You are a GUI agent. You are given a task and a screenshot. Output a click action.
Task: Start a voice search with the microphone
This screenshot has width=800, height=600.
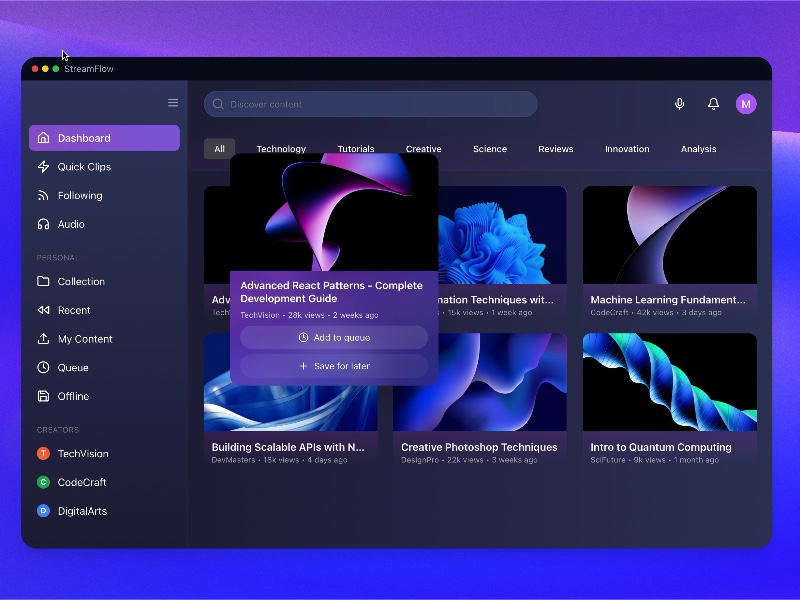point(679,104)
